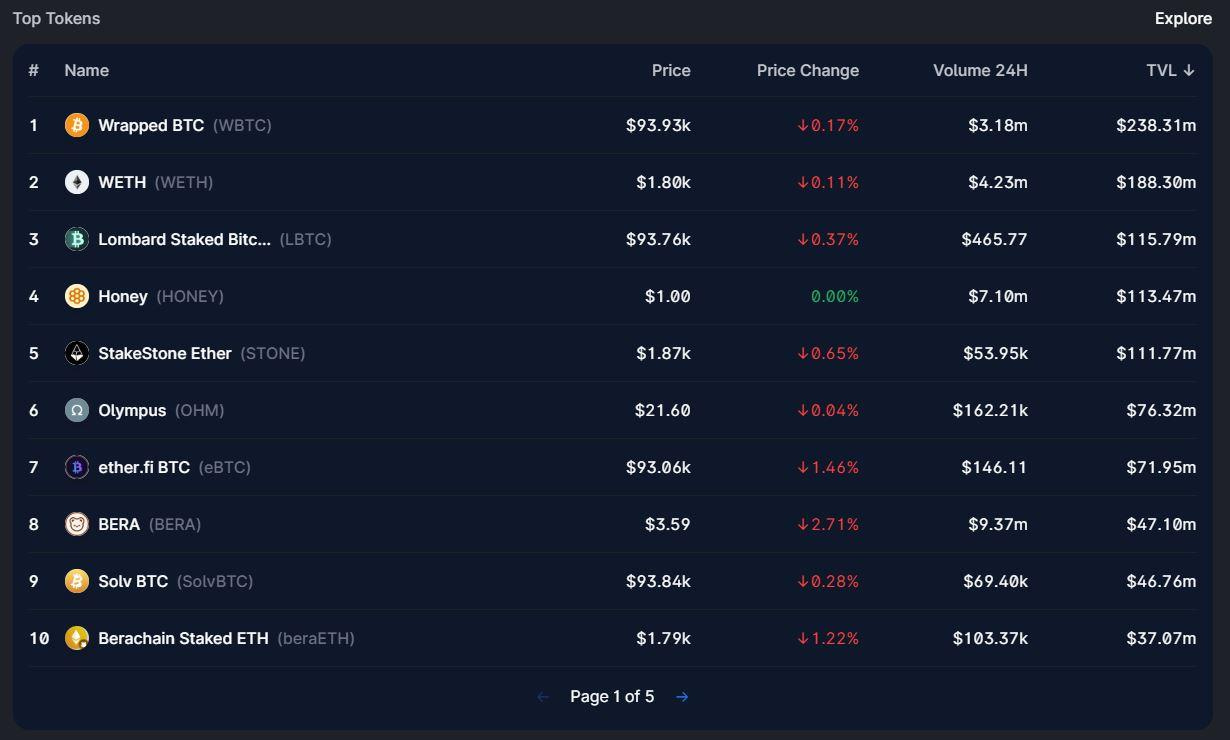Sort table by TVL column header
Screen dimensions: 1230x740
[x=1170, y=70]
